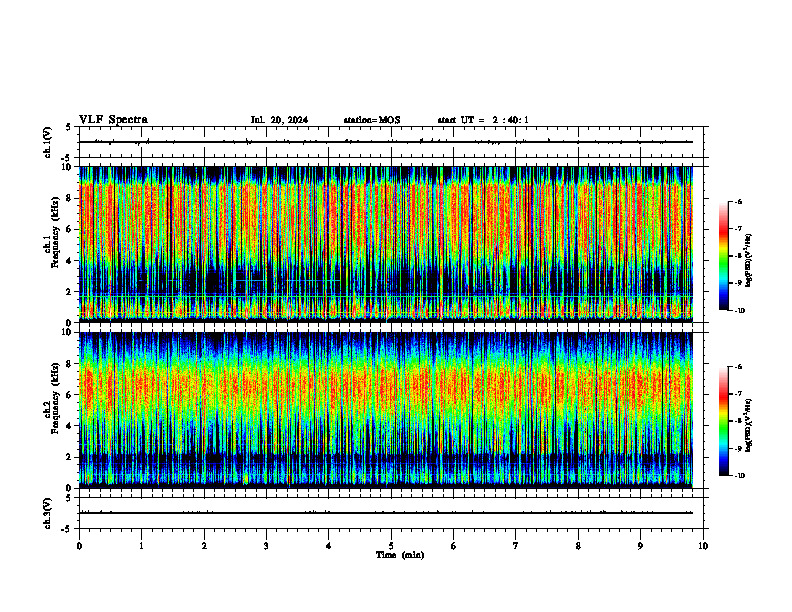Click the time axis tick label '9'
The height and width of the screenshot is (612, 792).
tap(640, 546)
